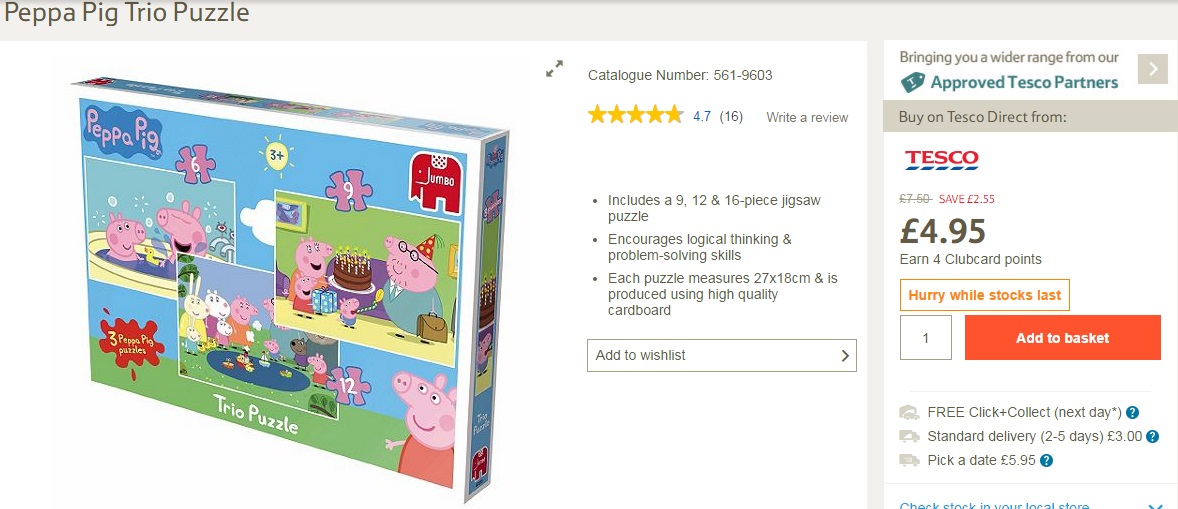
Task: Open the Approved Tesco Partners arrow
Action: tap(1152, 69)
